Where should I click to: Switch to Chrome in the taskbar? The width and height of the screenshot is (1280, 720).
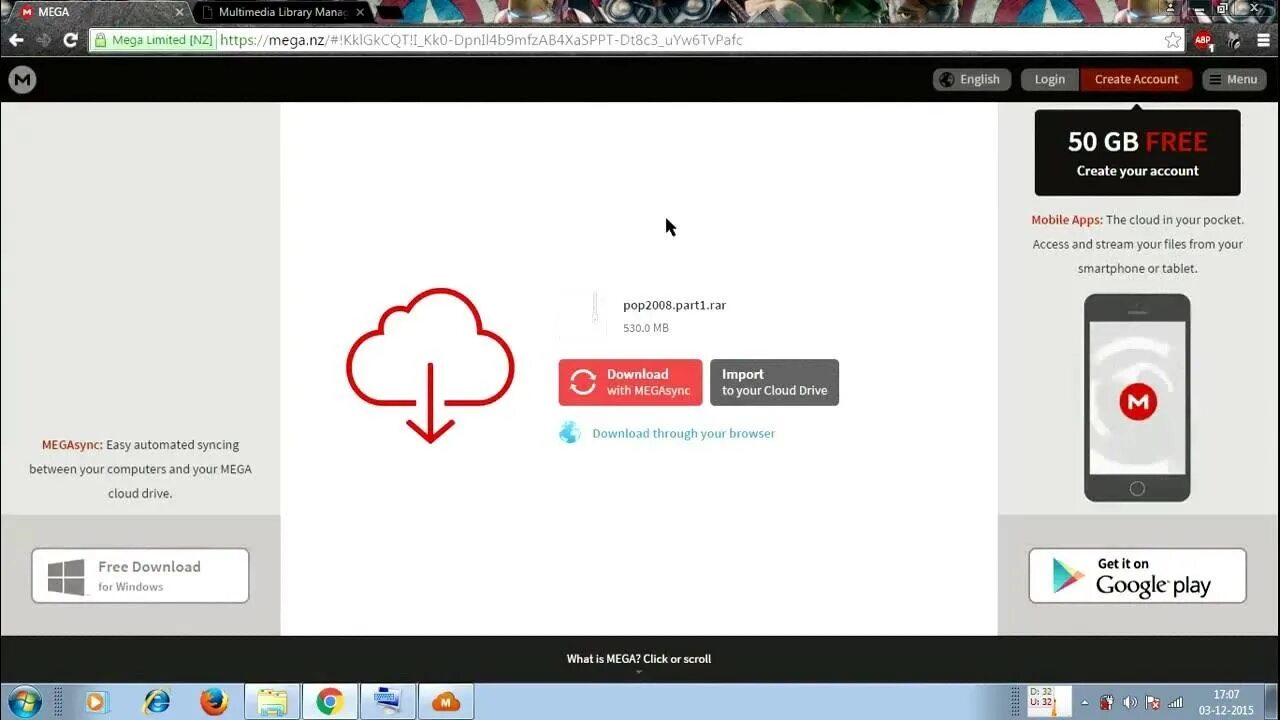pos(329,702)
